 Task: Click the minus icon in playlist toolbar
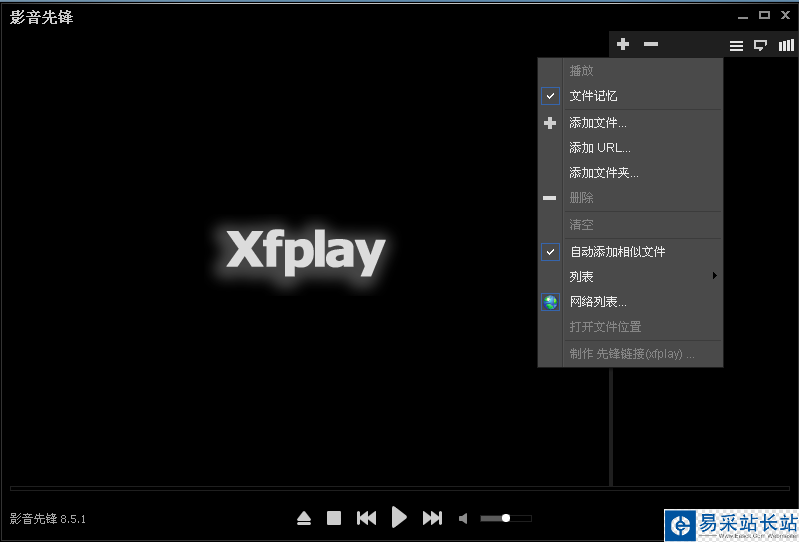[x=651, y=44]
